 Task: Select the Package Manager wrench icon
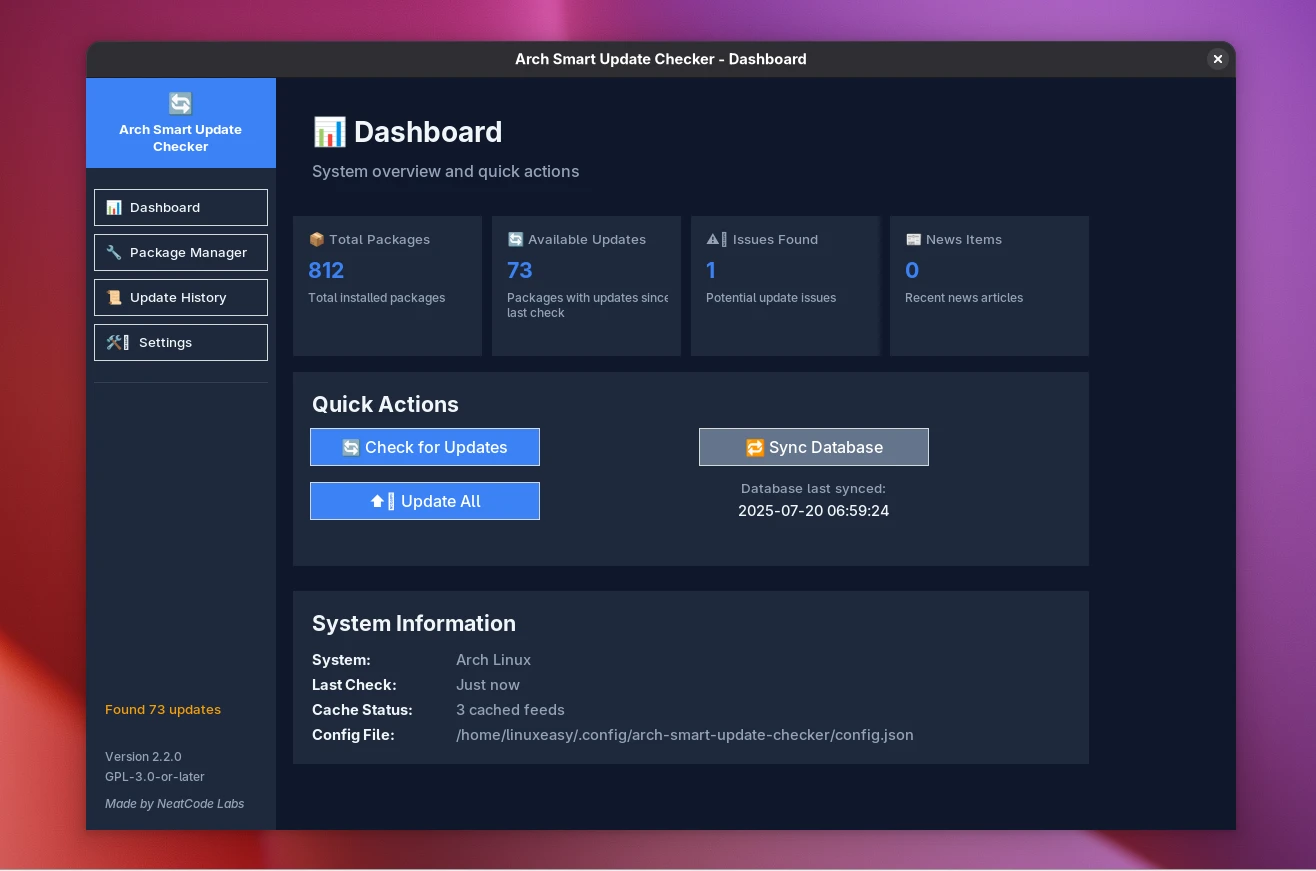coord(113,252)
